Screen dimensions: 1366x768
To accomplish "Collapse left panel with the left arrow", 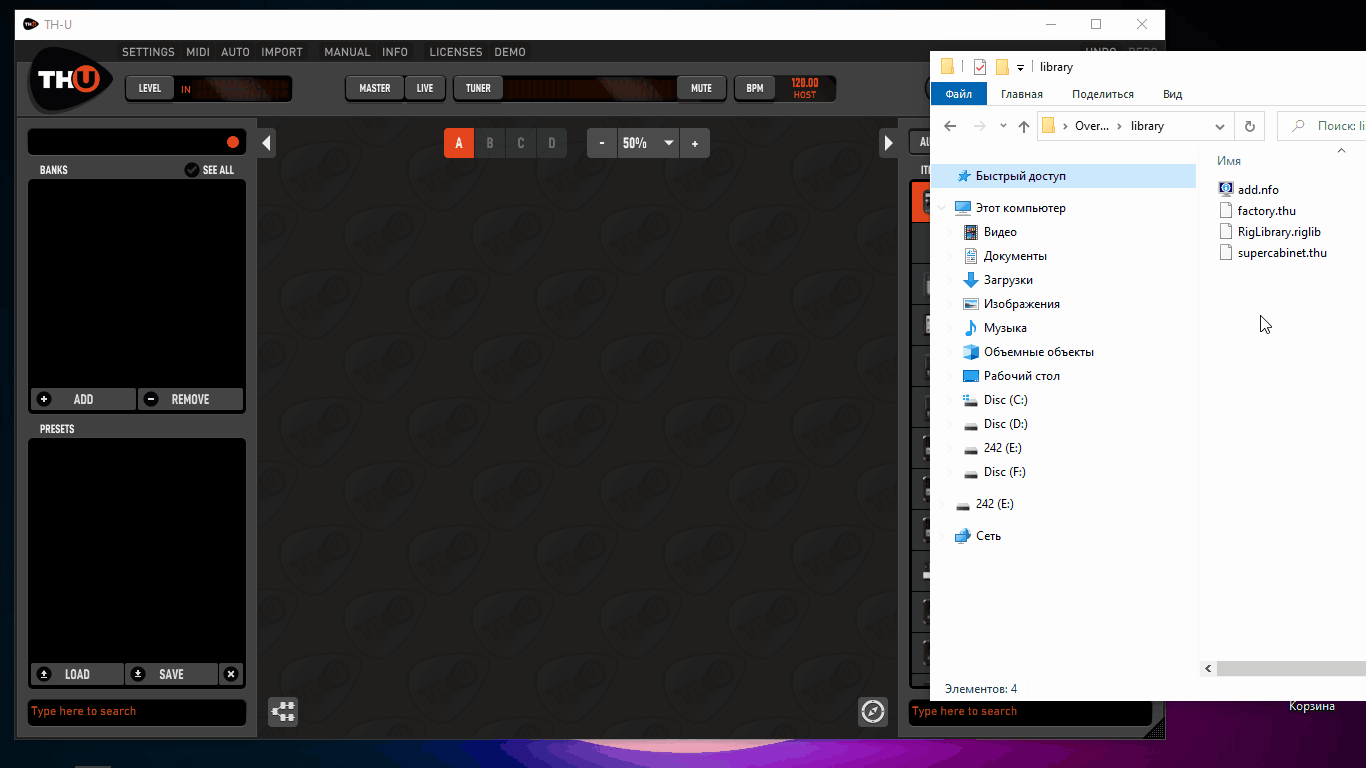I will coord(266,143).
